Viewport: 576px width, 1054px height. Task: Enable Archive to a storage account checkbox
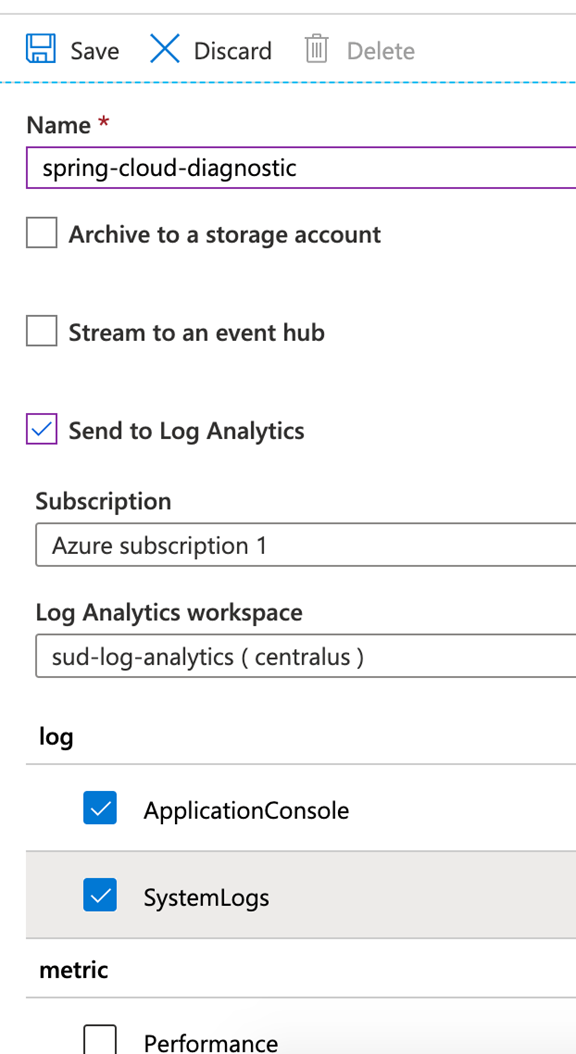click(42, 233)
